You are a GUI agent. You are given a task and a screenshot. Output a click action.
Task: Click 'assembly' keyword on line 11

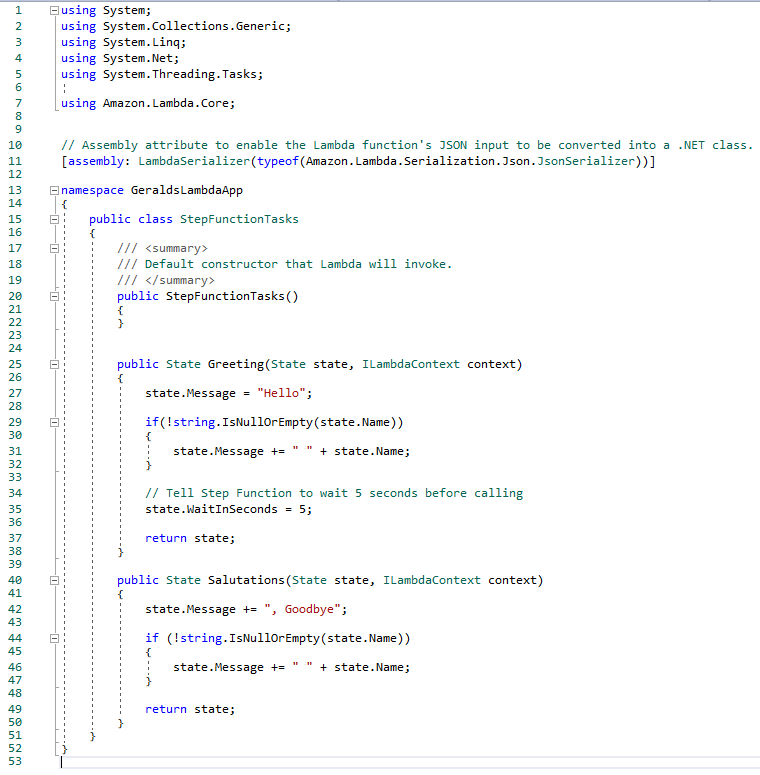tap(96, 161)
